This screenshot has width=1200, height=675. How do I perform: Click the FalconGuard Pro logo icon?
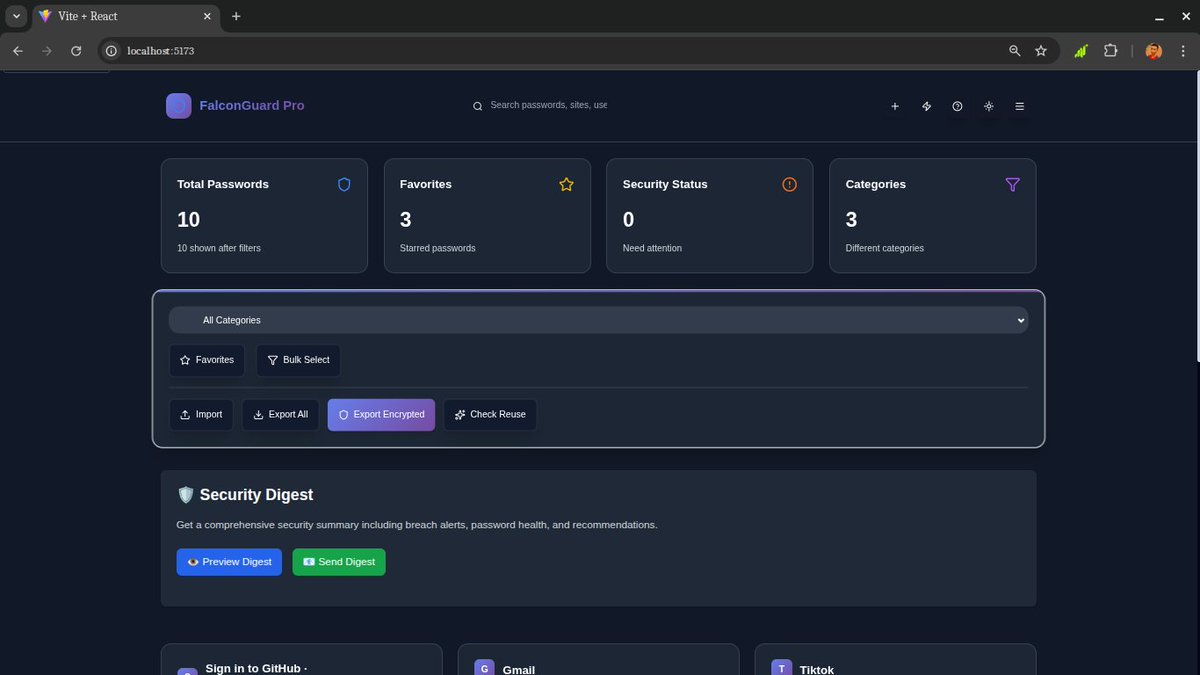(x=179, y=106)
